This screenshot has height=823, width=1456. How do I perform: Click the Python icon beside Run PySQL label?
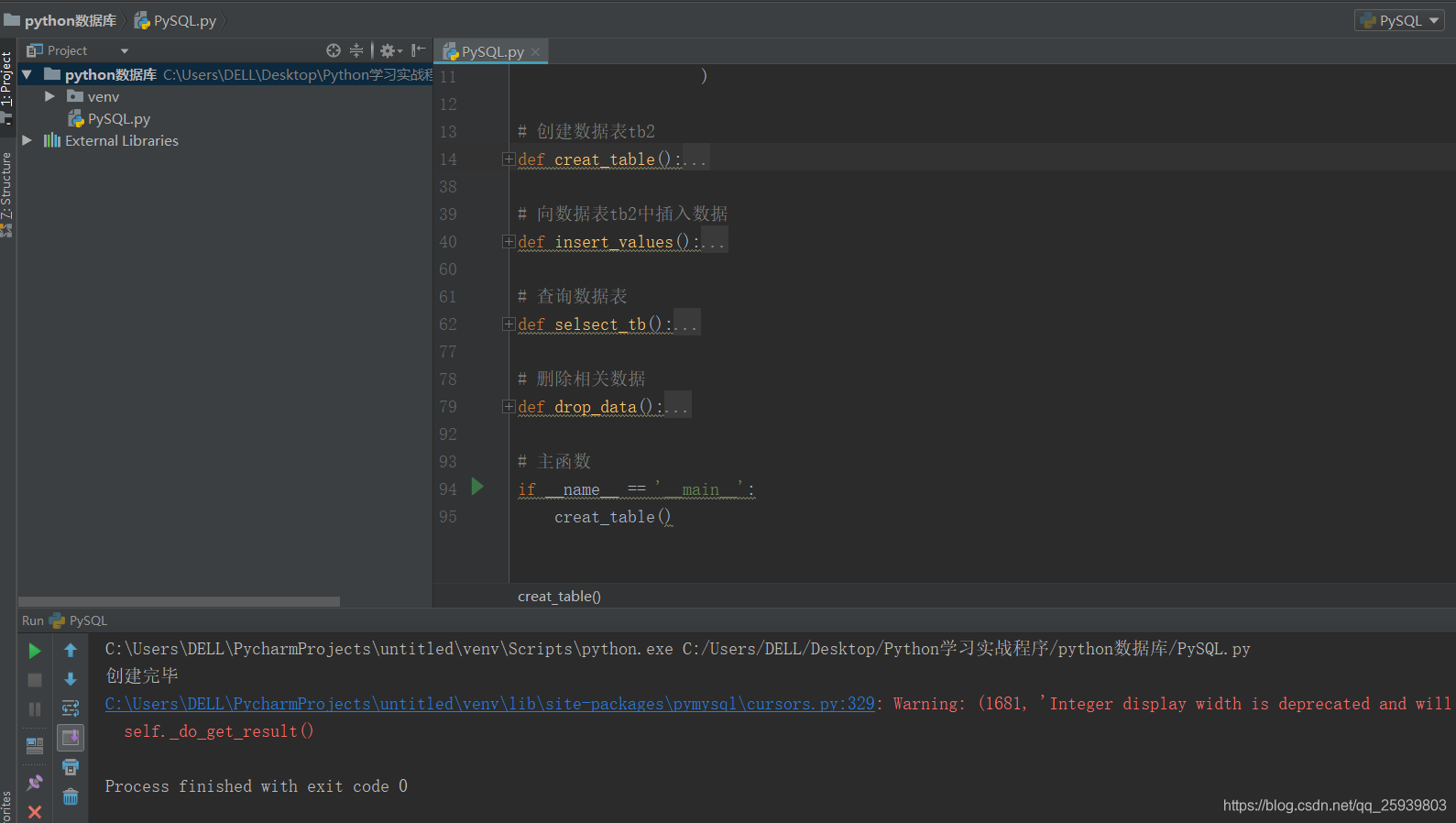(58, 620)
